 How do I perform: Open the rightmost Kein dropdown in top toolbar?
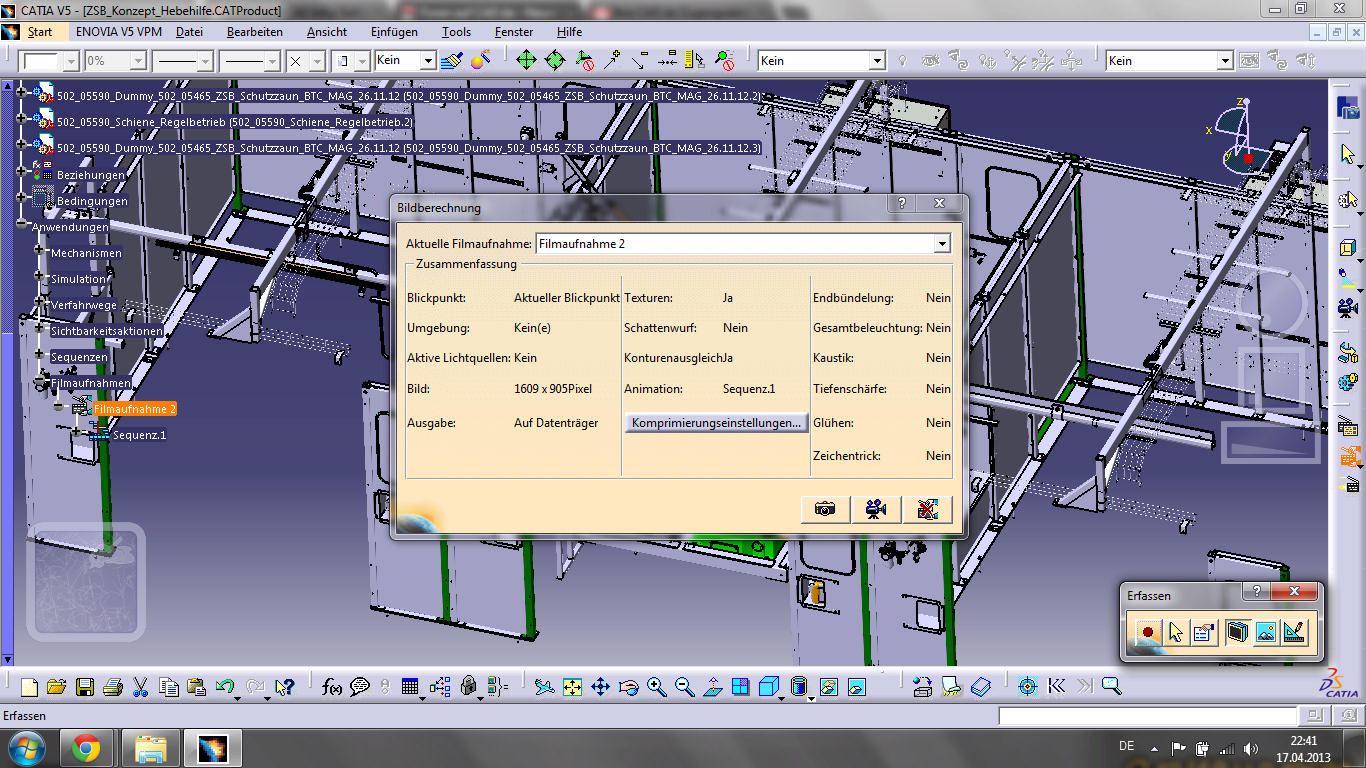(1225, 61)
